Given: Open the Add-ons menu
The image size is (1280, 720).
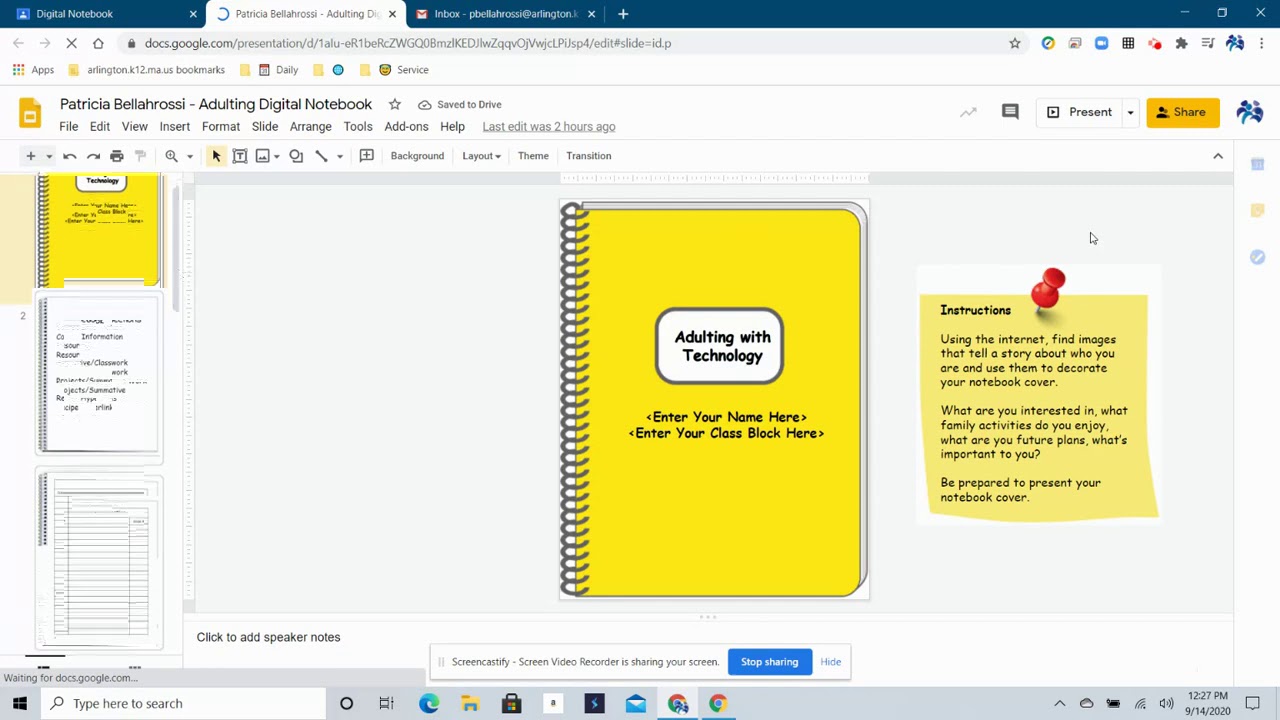Looking at the screenshot, I should [406, 127].
